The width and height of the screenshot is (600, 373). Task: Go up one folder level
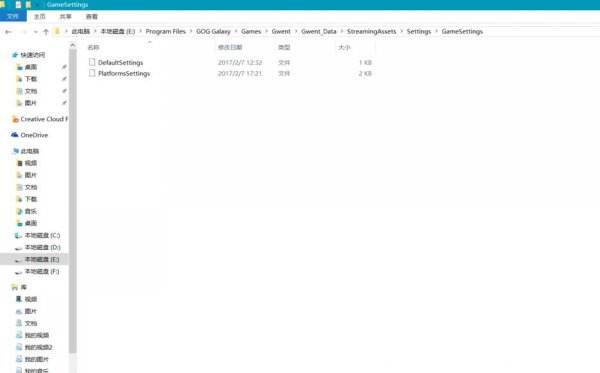(46, 32)
